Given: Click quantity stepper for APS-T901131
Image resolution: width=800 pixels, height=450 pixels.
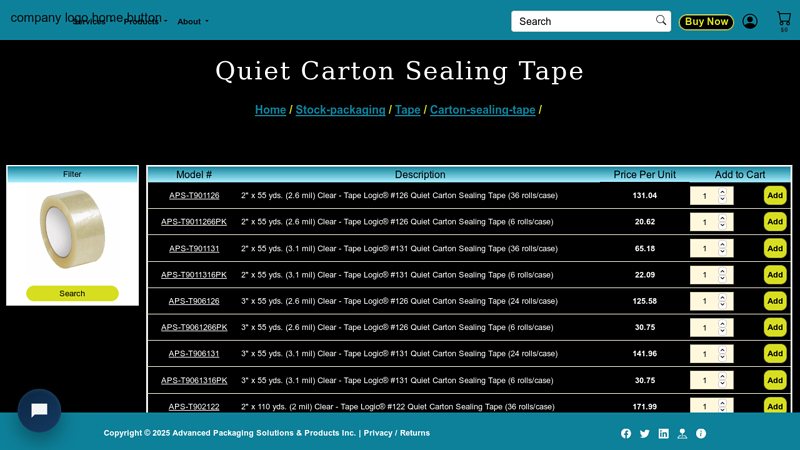Looking at the screenshot, I should pyautogui.click(x=711, y=248).
